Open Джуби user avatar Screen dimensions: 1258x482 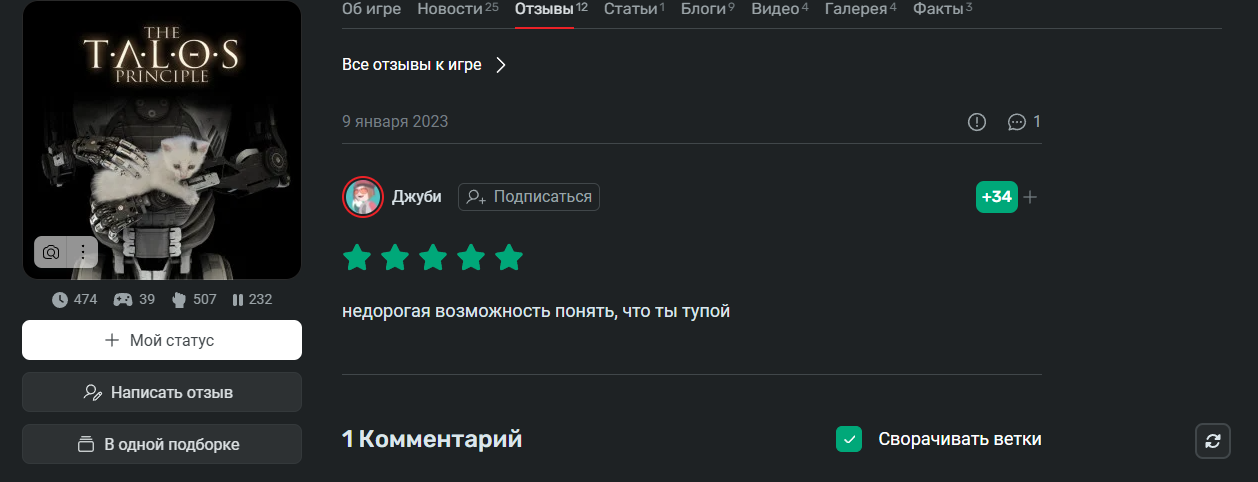pyautogui.click(x=363, y=197)
